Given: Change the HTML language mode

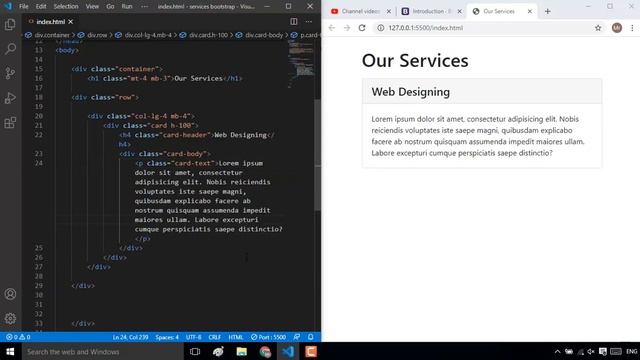Looking at the screenshot, I should coord(236,337).
